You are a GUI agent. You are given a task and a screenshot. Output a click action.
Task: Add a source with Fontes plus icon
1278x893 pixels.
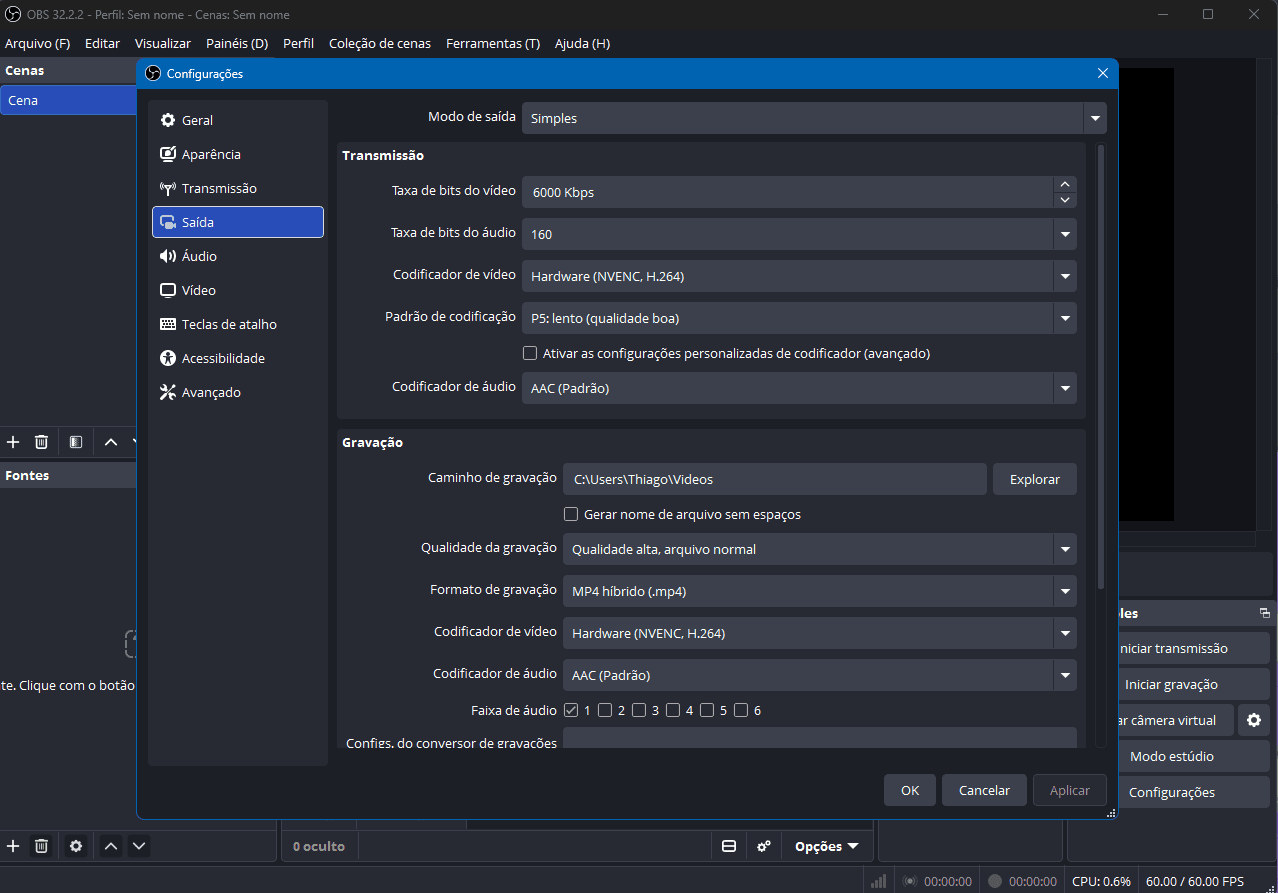pyautogui.click(x=13, y=846)
